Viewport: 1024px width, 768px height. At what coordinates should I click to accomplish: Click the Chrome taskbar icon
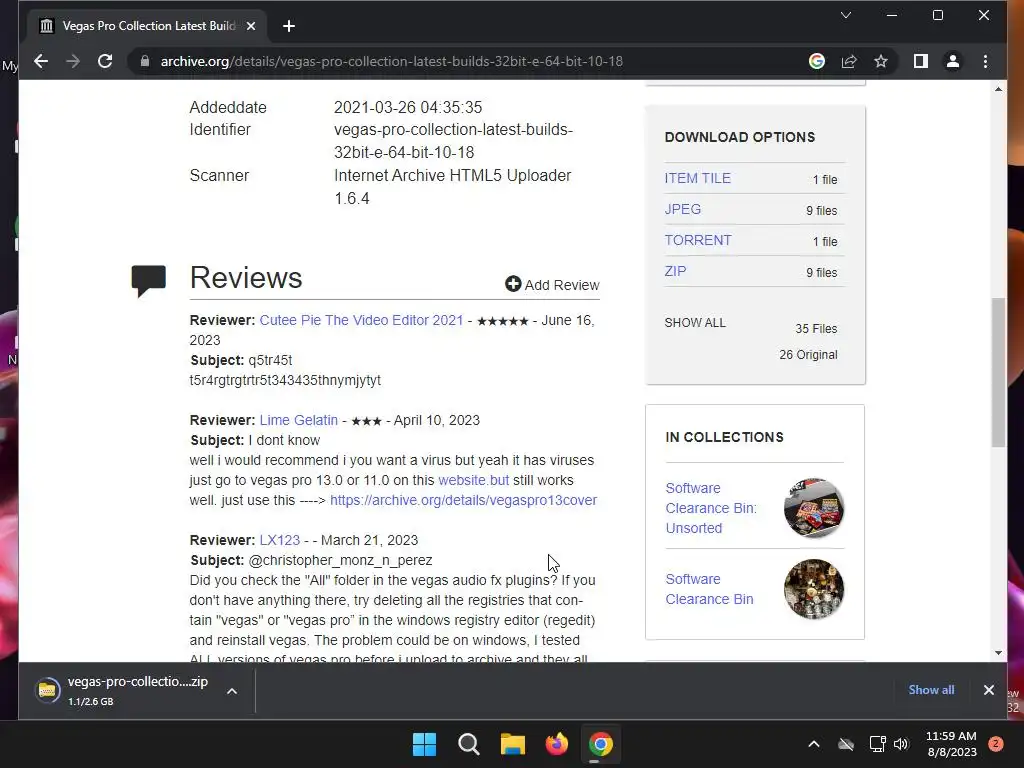coord(600,744)
